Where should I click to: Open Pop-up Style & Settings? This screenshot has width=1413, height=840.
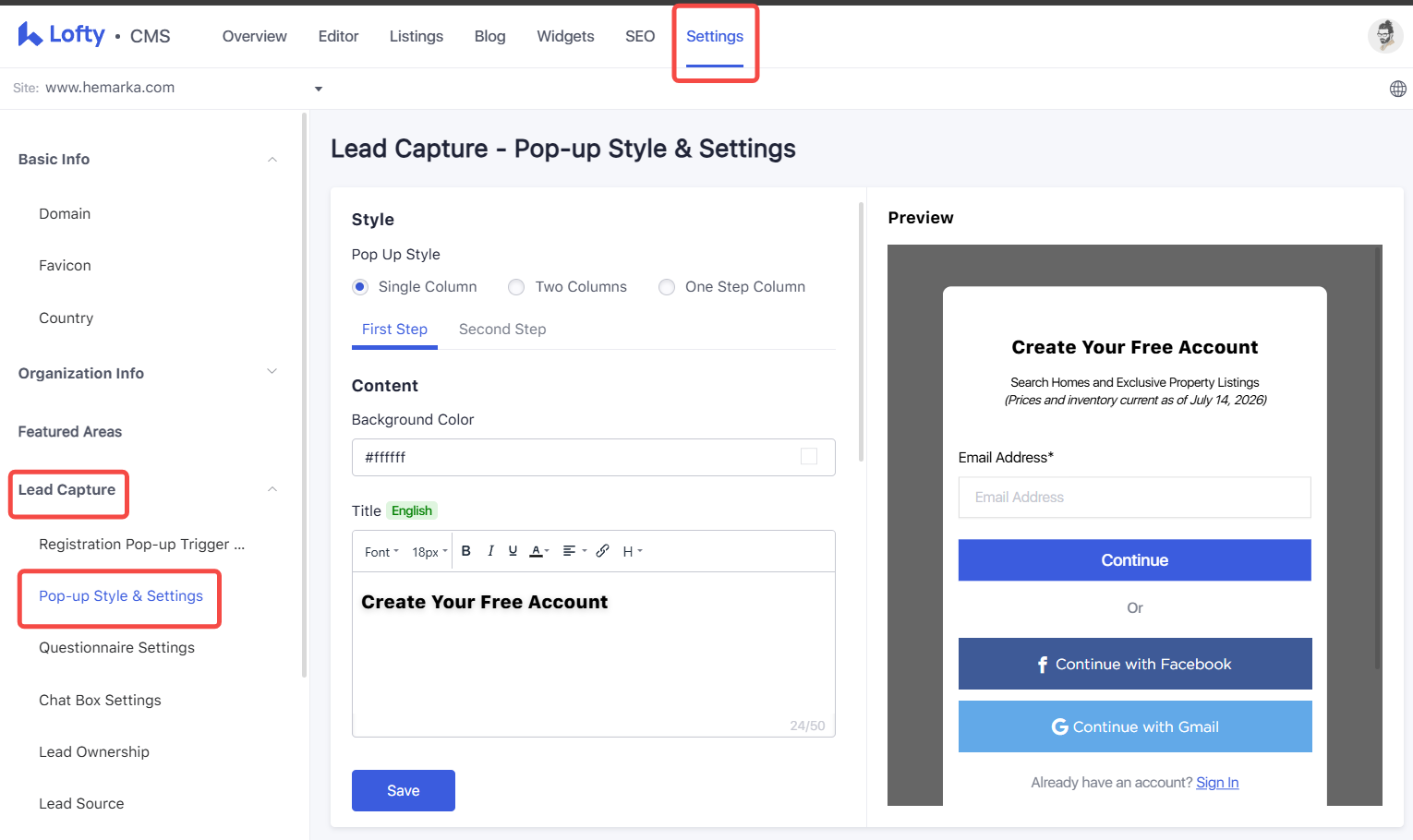(121, 596)
